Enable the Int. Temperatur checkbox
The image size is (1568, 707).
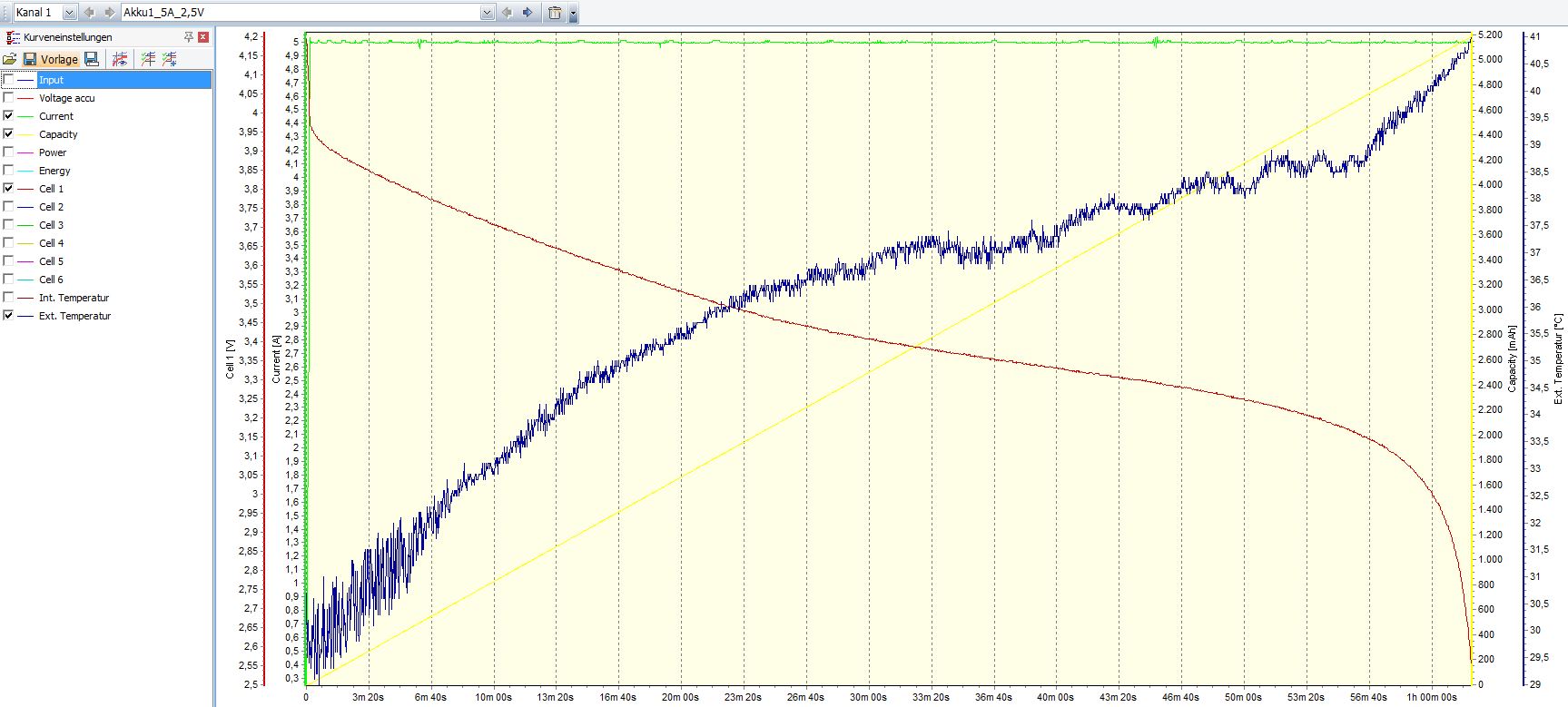(8, 298)
